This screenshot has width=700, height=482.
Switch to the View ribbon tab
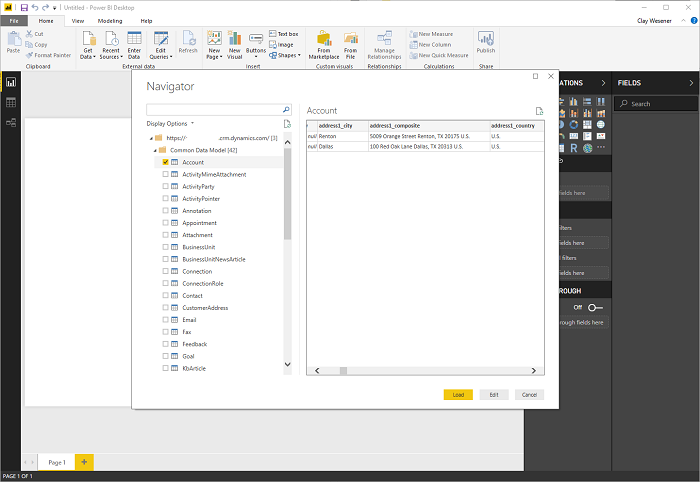[x=77, y=20]
